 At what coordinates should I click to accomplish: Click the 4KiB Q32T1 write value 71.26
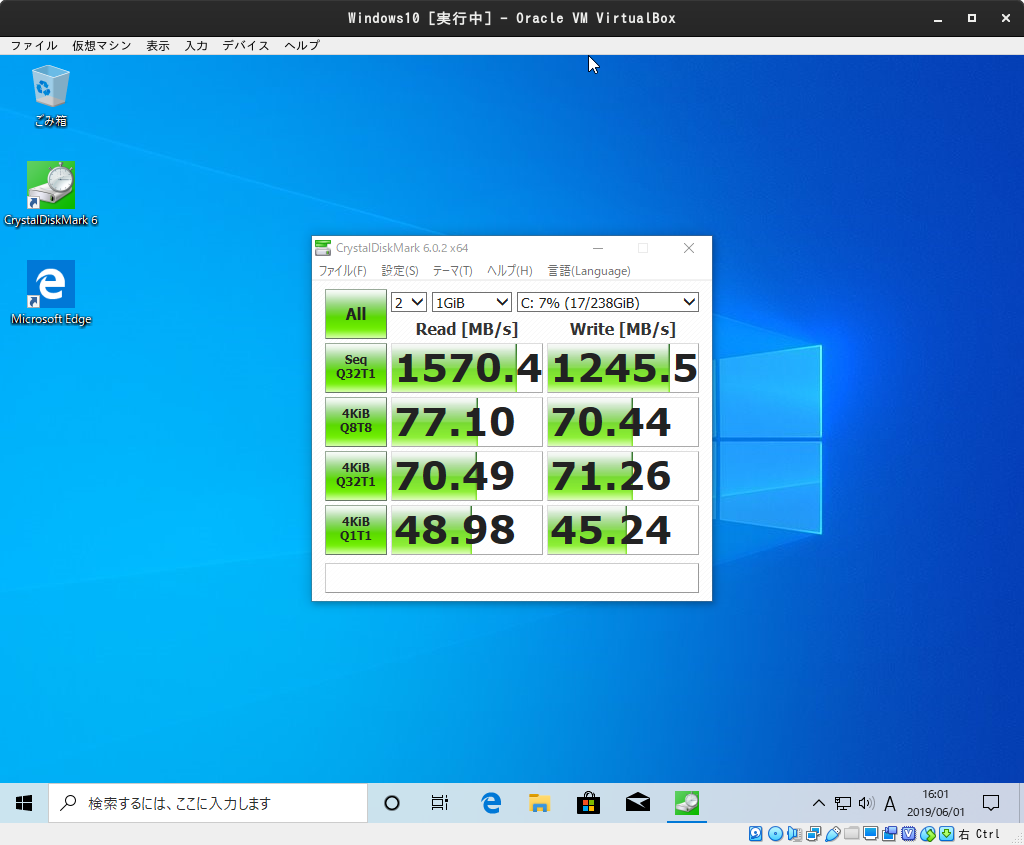tap(623, 475)
